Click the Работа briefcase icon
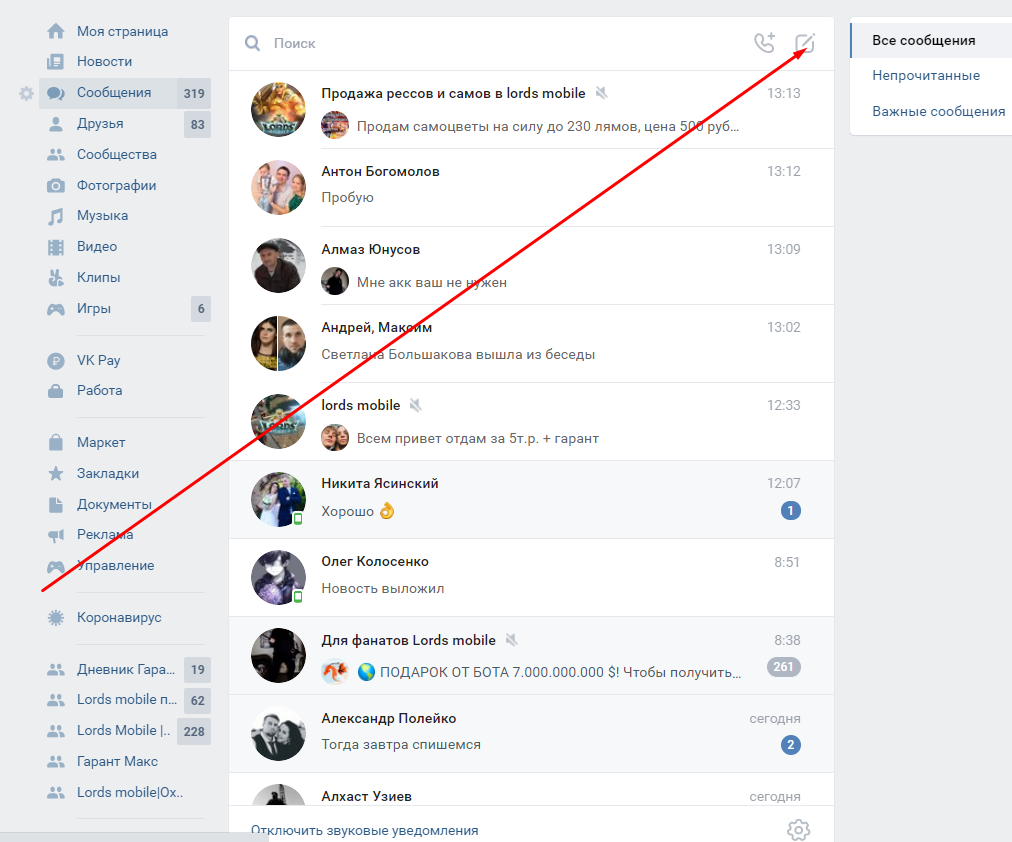 click(x=56, y=391)
